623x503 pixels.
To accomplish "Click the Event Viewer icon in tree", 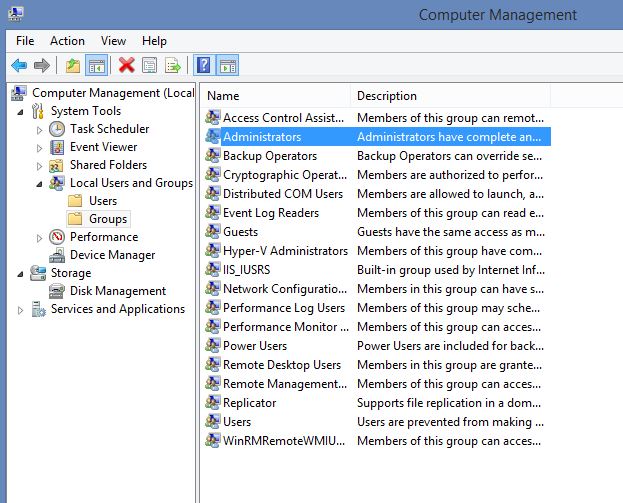I will [57, 147].
